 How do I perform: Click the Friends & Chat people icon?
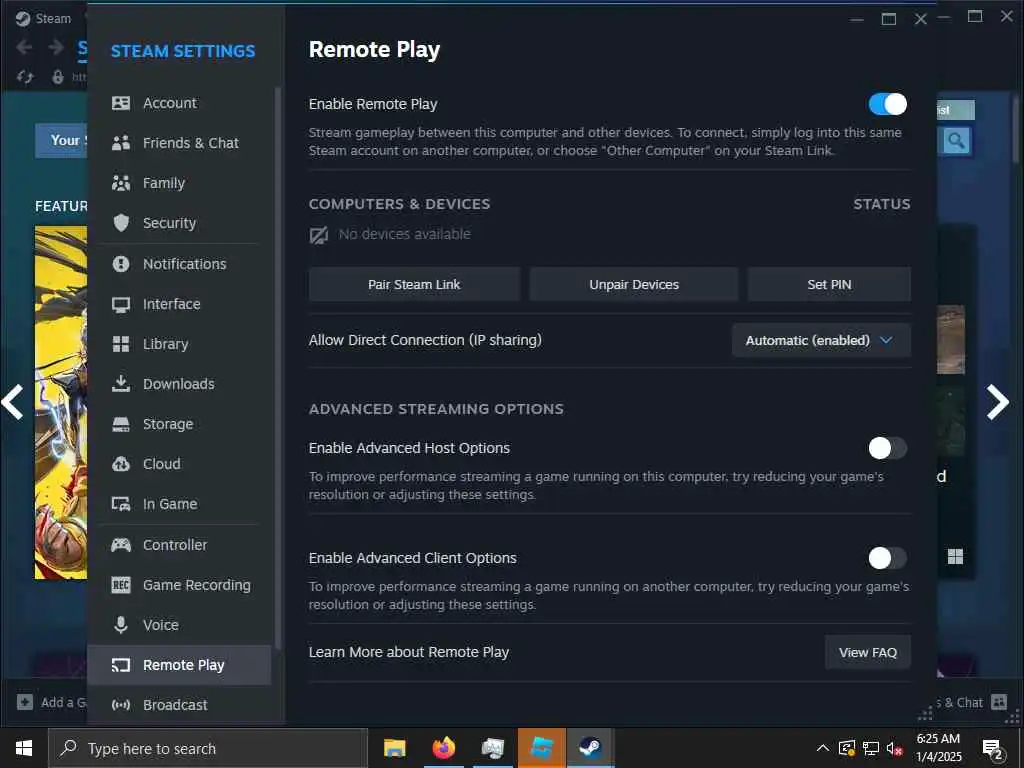121,143
